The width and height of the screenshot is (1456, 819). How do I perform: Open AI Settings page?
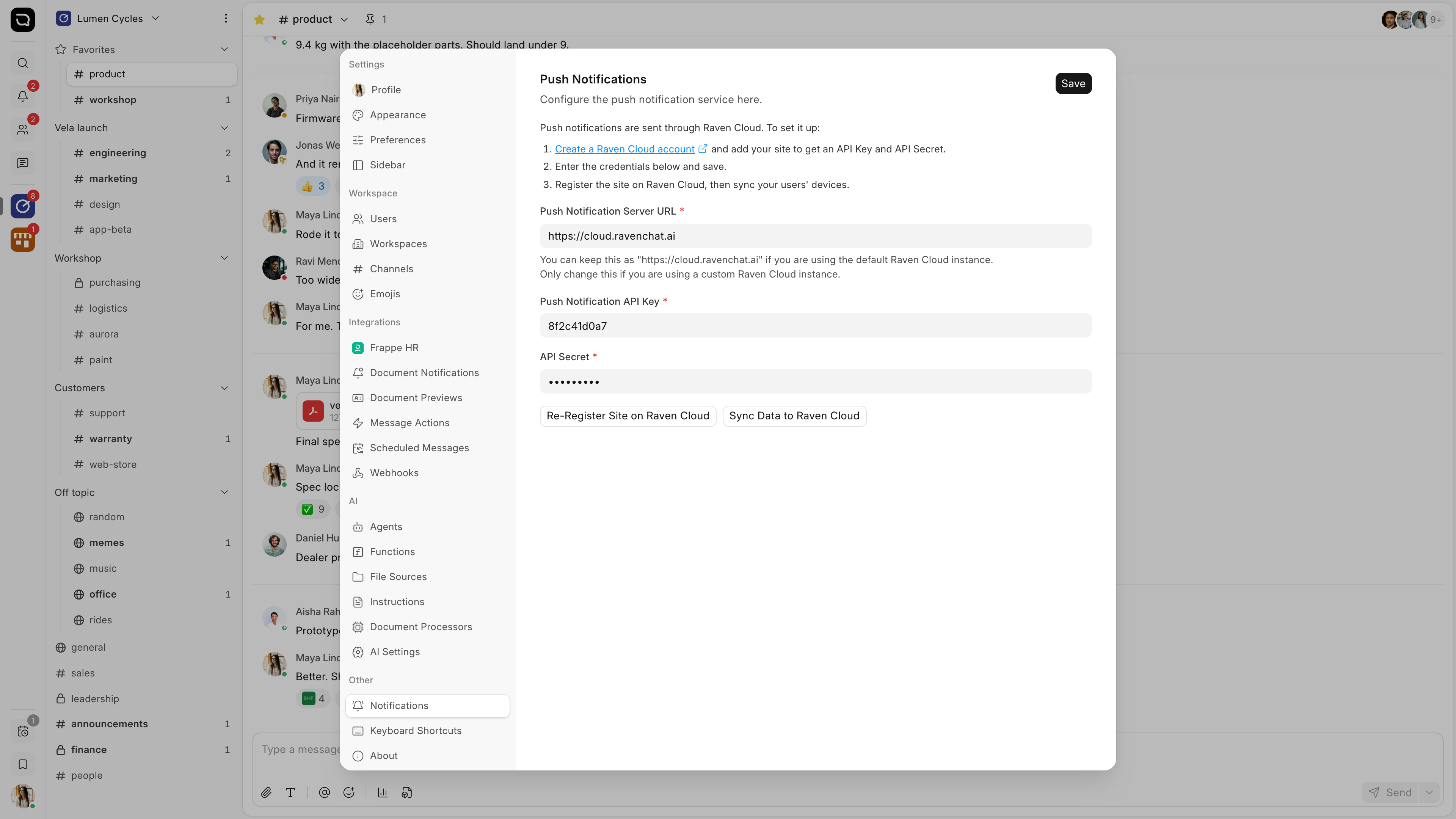[427, 652]
